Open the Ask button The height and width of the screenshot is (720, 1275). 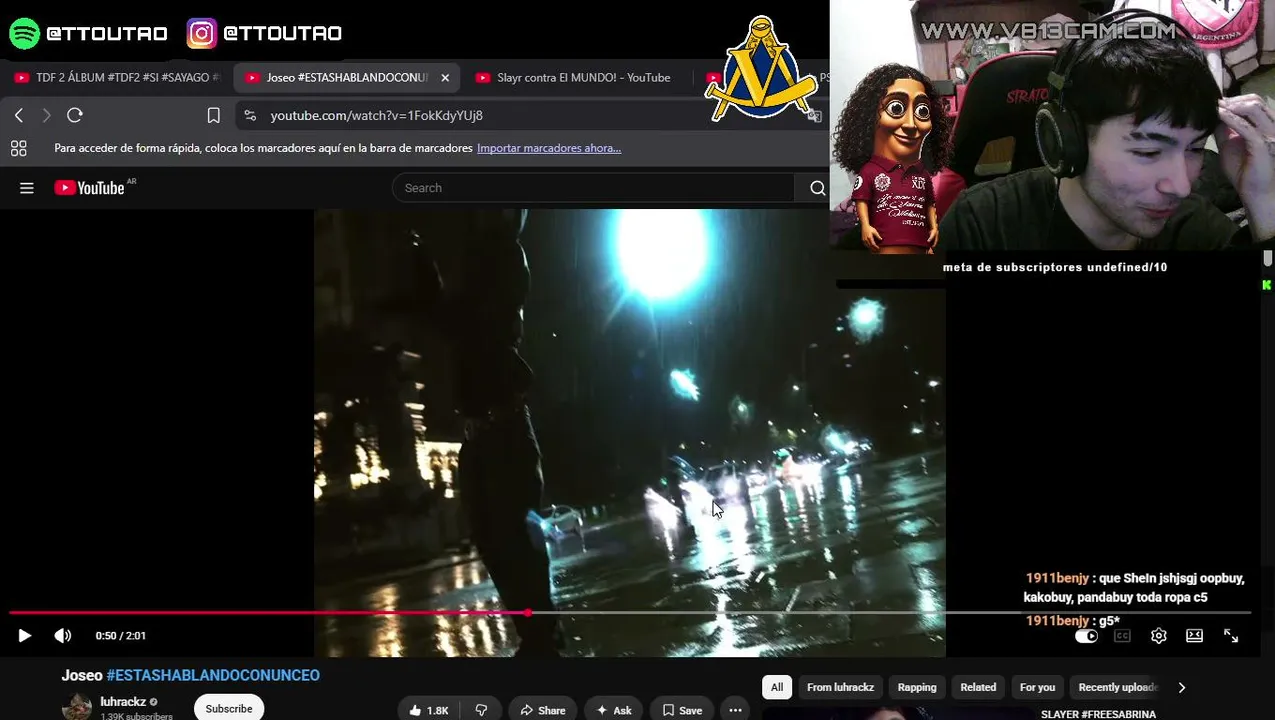614,710
